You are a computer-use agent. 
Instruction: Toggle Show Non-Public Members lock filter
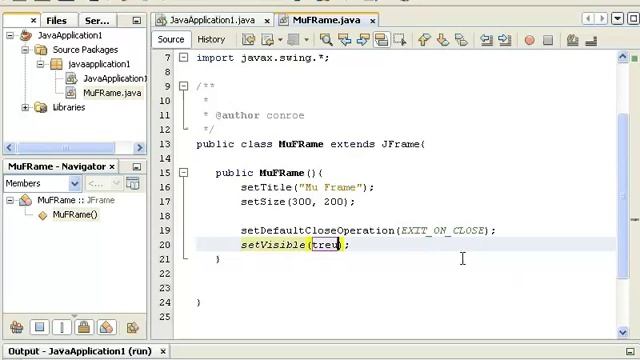click(84, 327)
